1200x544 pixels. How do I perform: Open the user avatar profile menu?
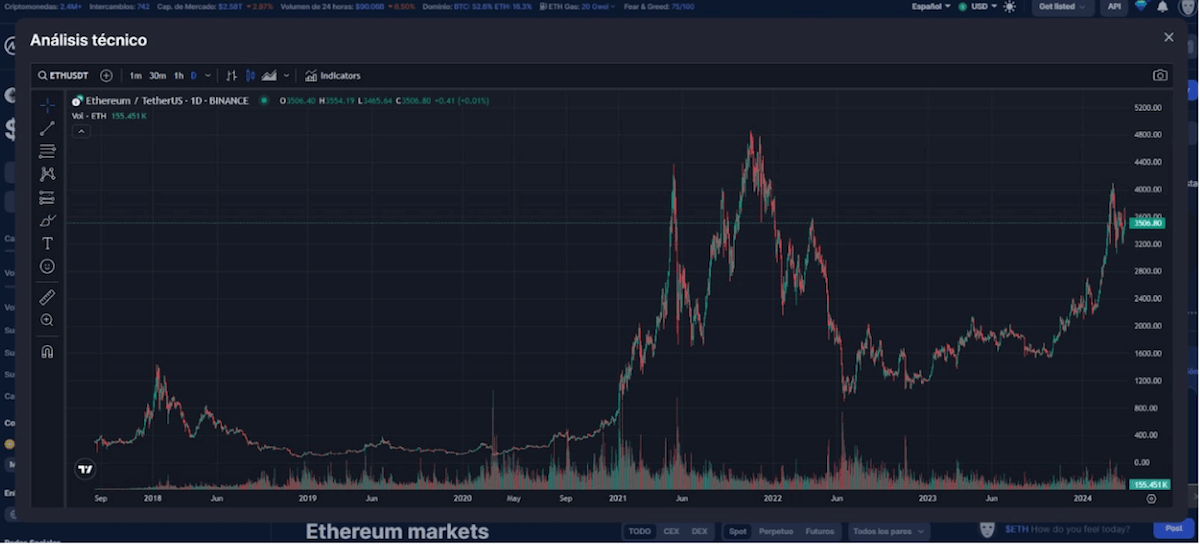click(x=1186, y=7)
